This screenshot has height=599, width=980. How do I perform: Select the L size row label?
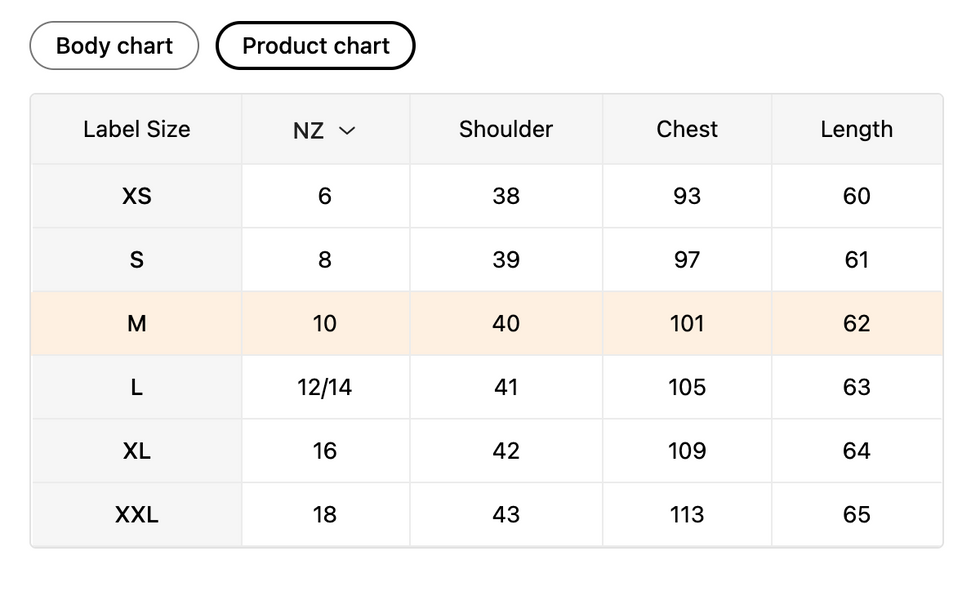coord(136,387)
